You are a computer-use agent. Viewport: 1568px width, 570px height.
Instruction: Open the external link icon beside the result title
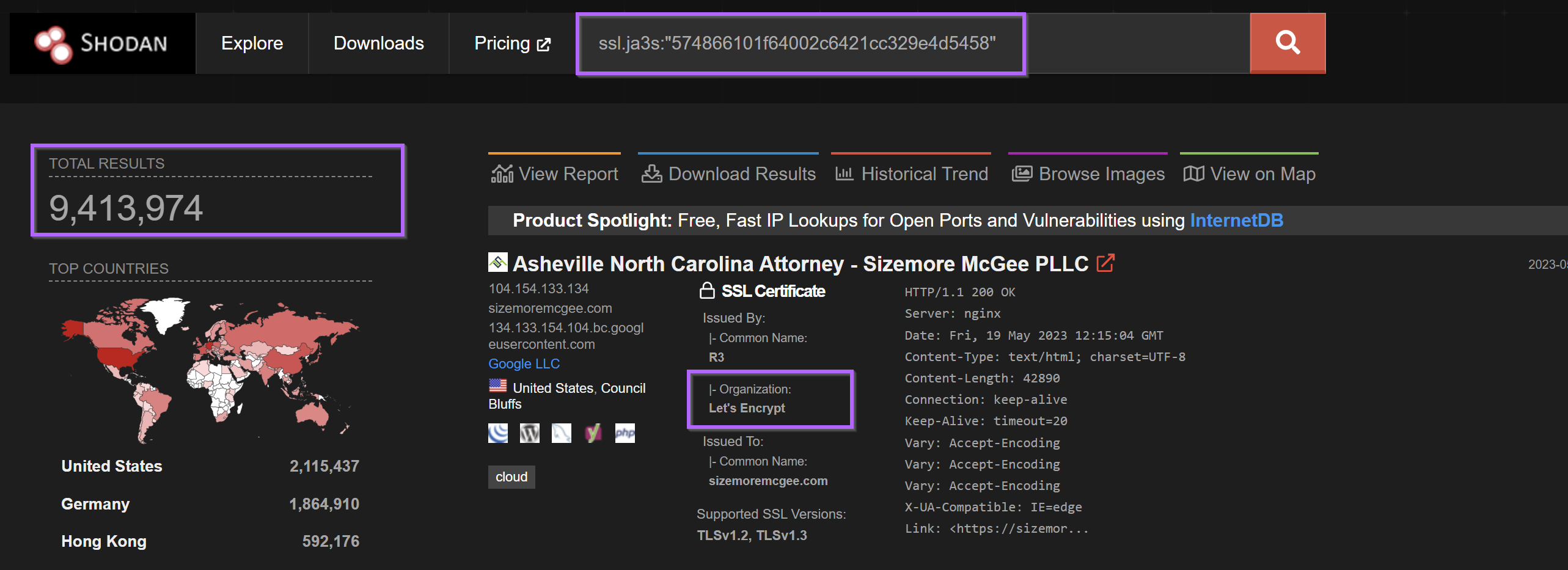click(1105, 263)
